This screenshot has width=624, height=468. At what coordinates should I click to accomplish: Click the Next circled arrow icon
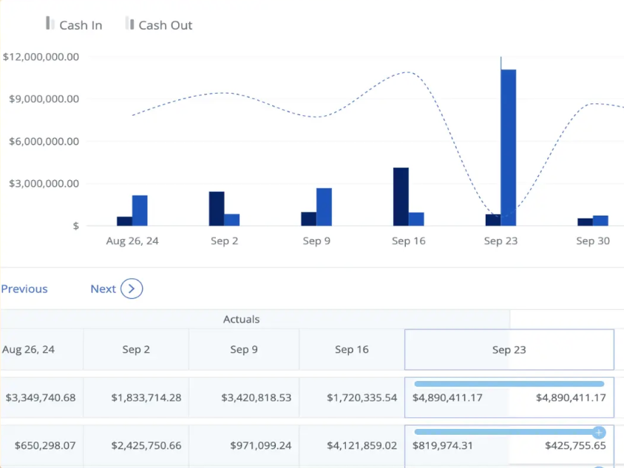click(x=132, y=289)
